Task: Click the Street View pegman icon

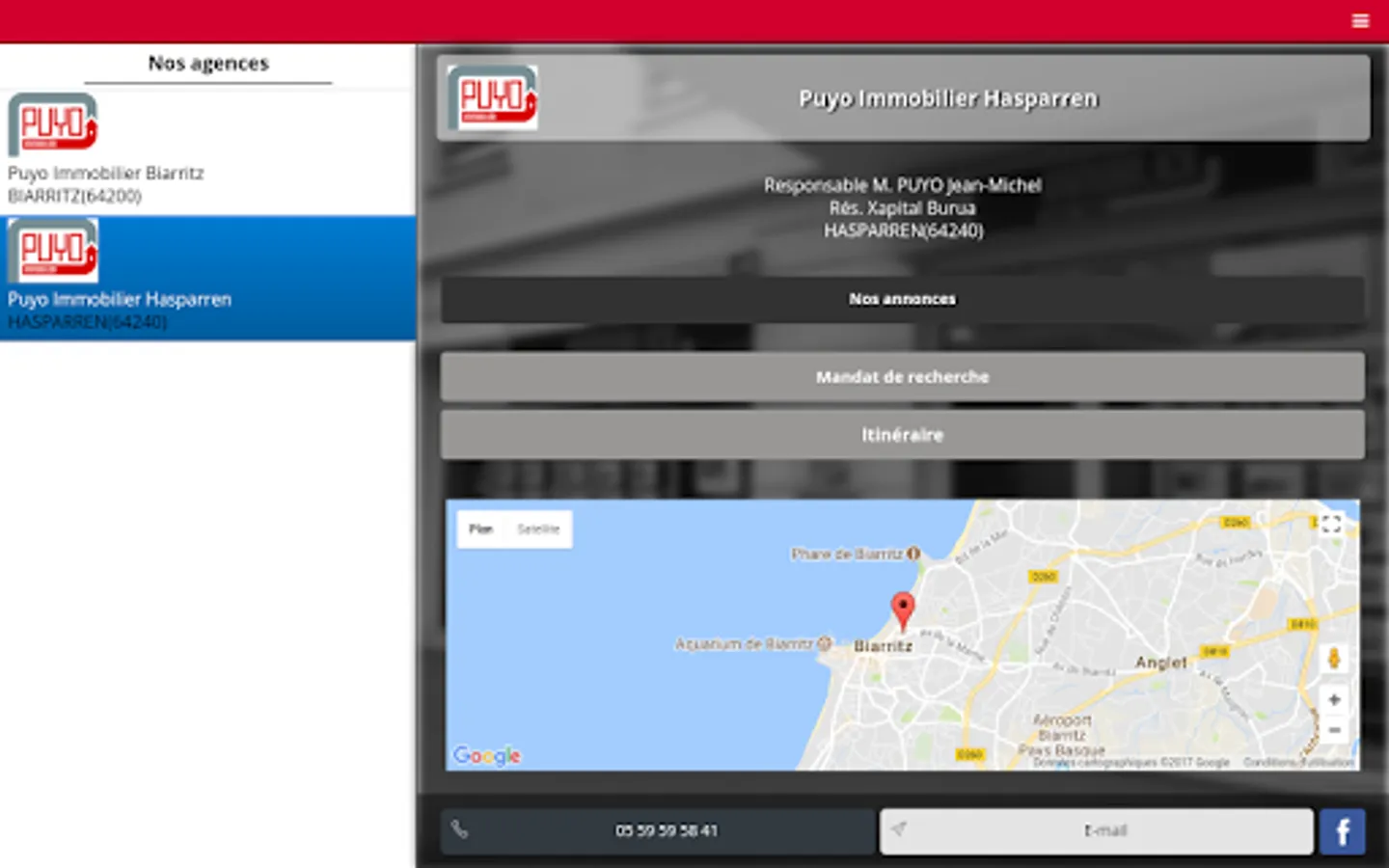Action: click(x=1334, y=659)
